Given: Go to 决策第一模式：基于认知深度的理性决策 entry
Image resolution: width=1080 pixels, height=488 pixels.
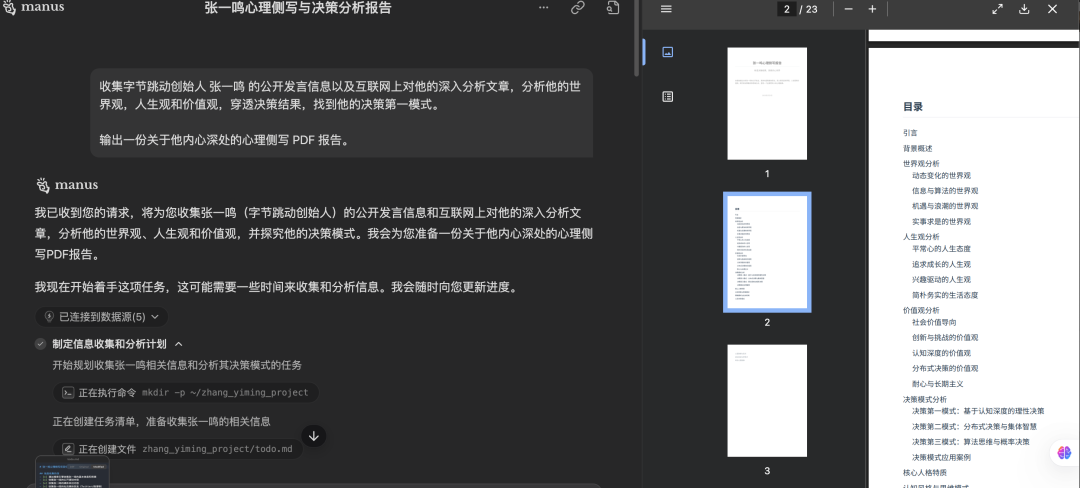Looking at the screenshot, I should click(978, 411).
